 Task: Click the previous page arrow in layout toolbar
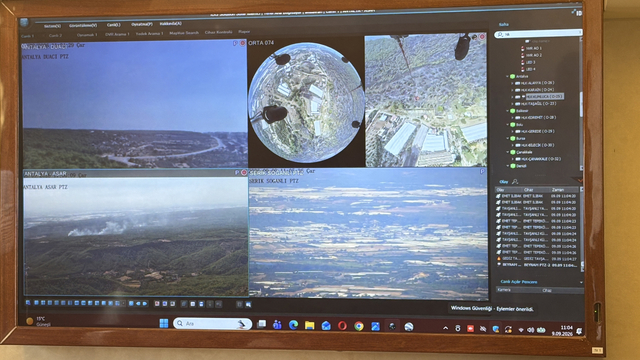[138, 304]
